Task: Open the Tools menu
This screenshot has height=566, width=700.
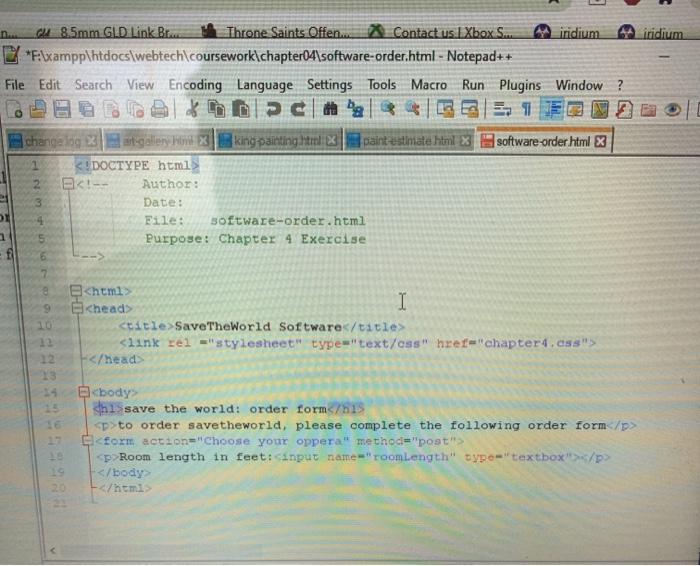Action: click(381, 84)
